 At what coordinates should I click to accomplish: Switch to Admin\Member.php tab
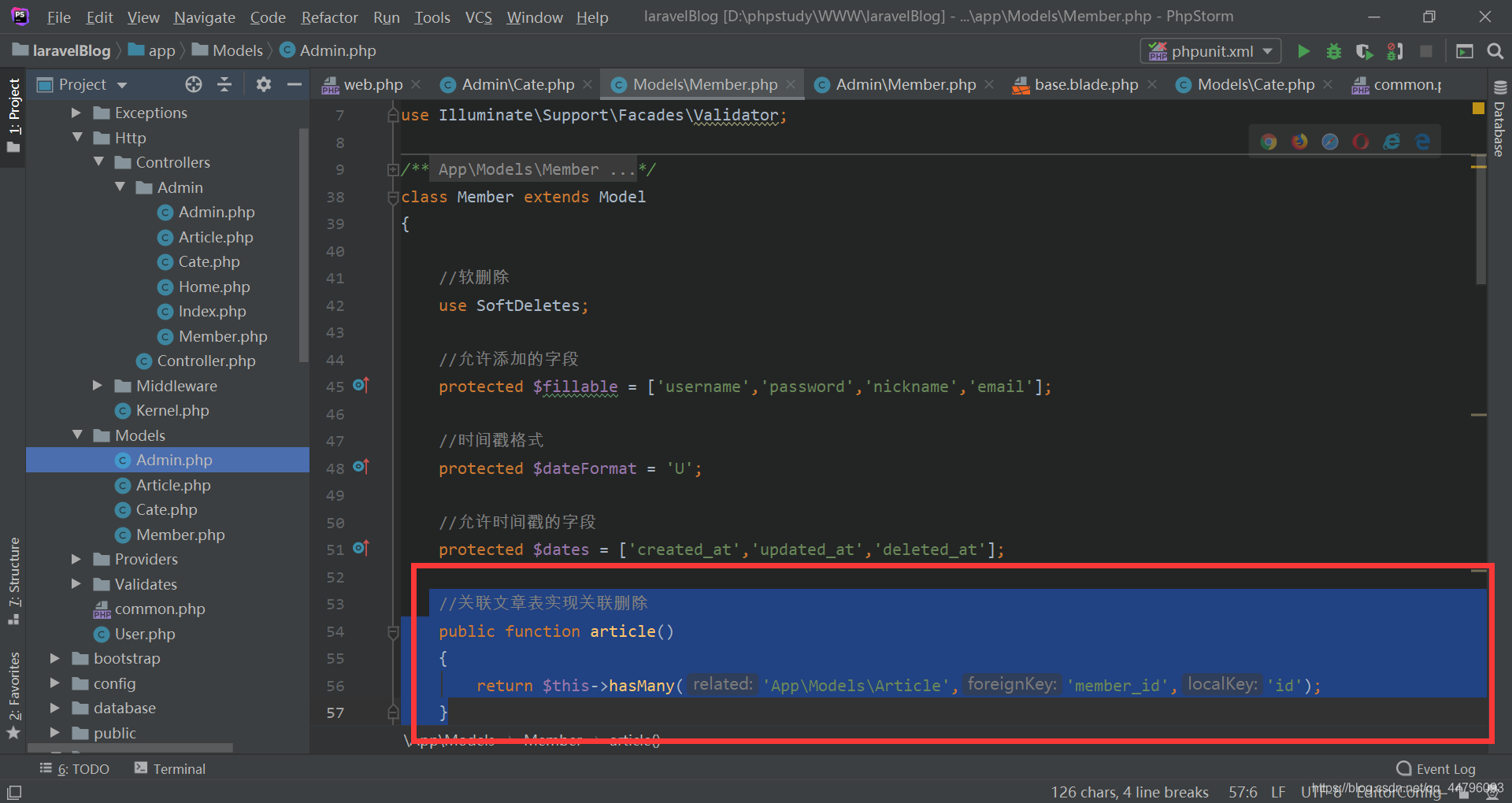[905, 84]
